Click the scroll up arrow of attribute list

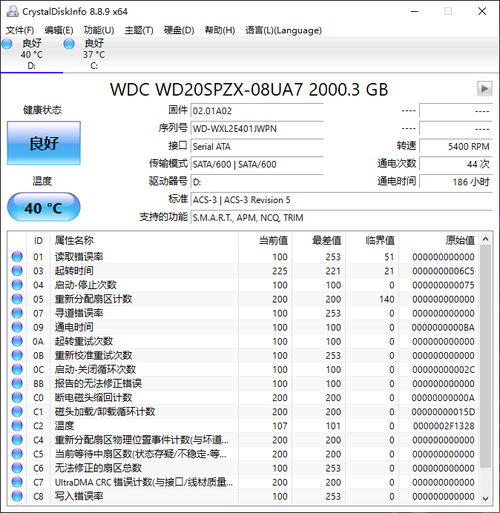pyautogui.click(x=485, y=239)
